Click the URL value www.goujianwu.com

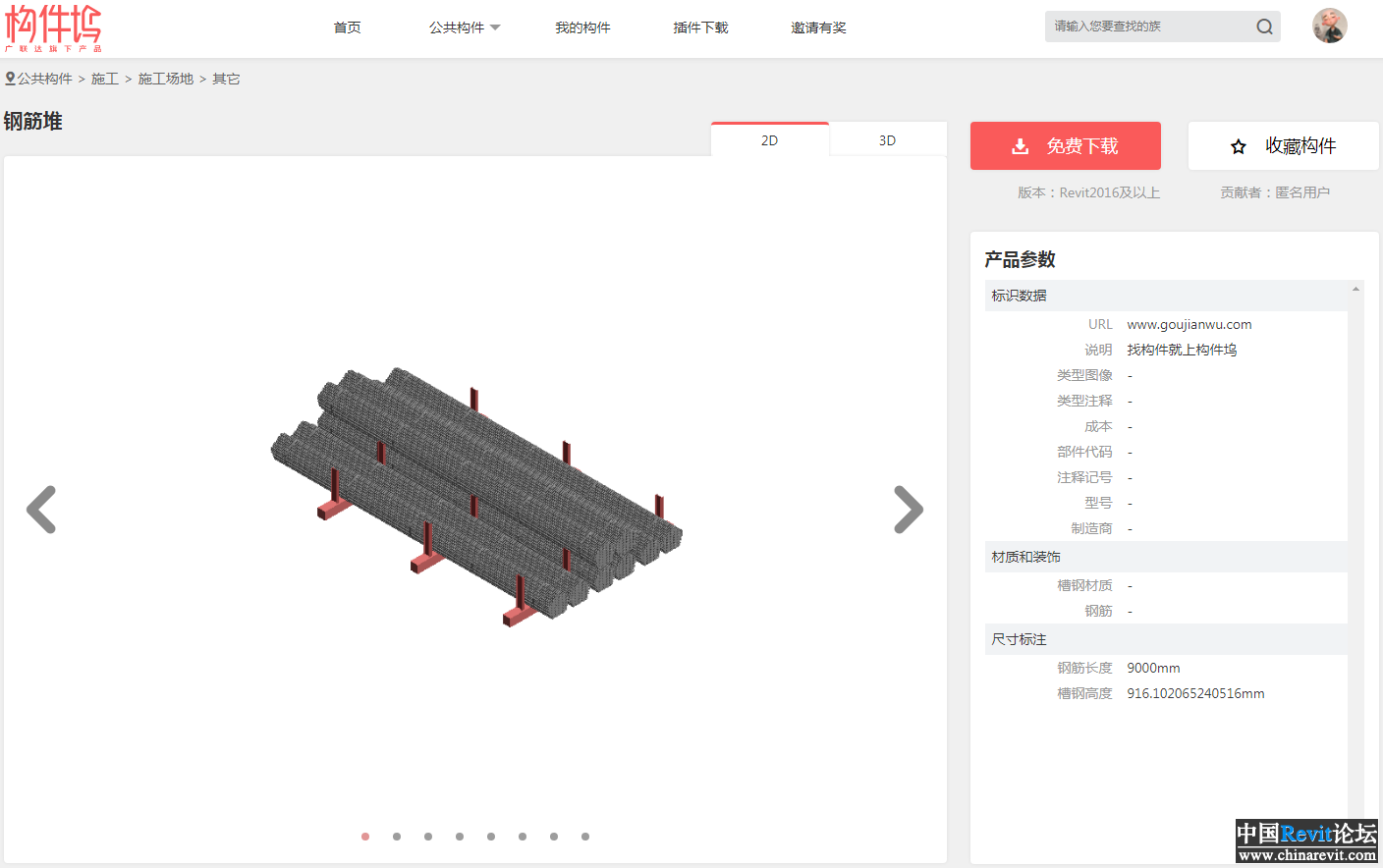[1189, 324]
